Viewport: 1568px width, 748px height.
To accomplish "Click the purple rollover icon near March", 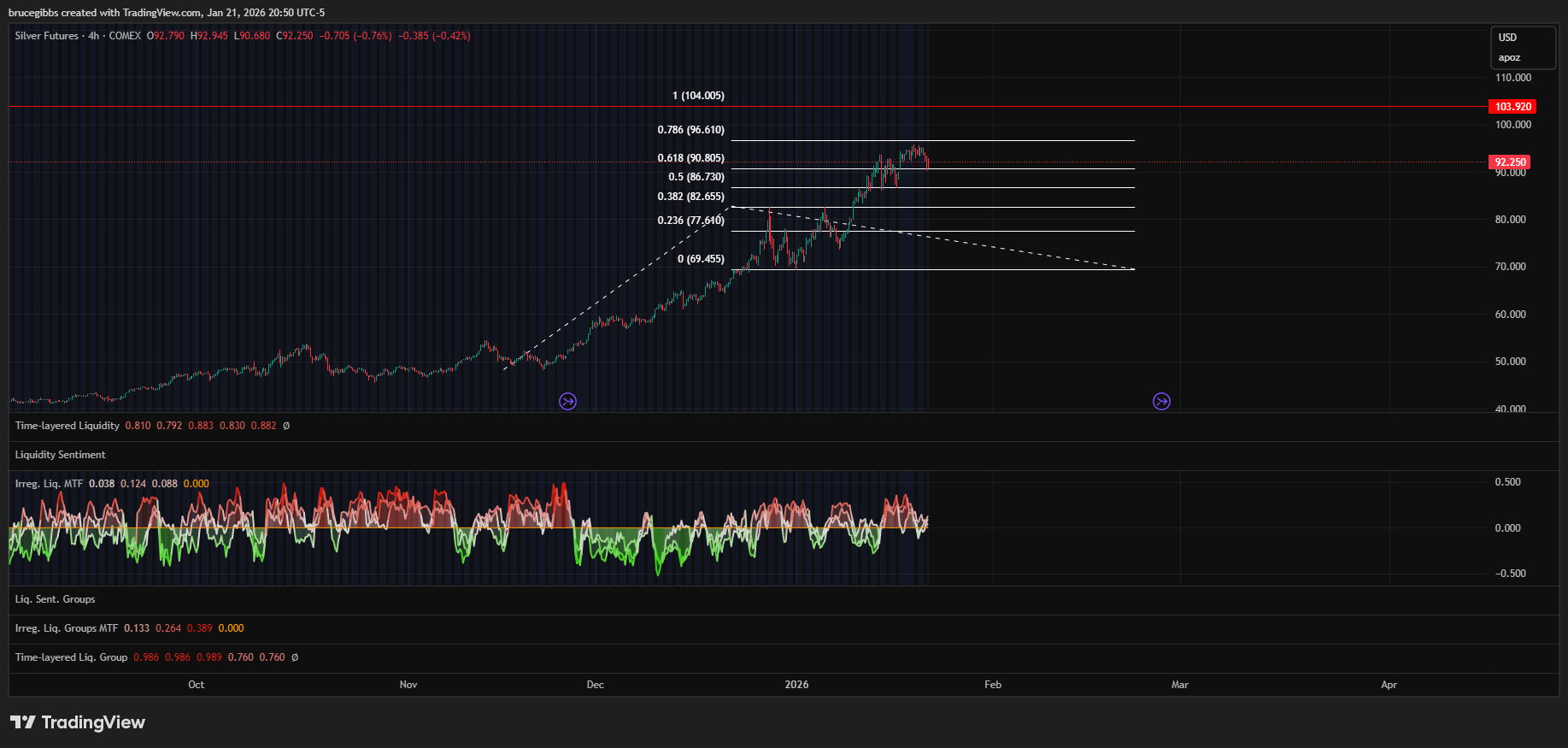I will [x=1161, y=402].
